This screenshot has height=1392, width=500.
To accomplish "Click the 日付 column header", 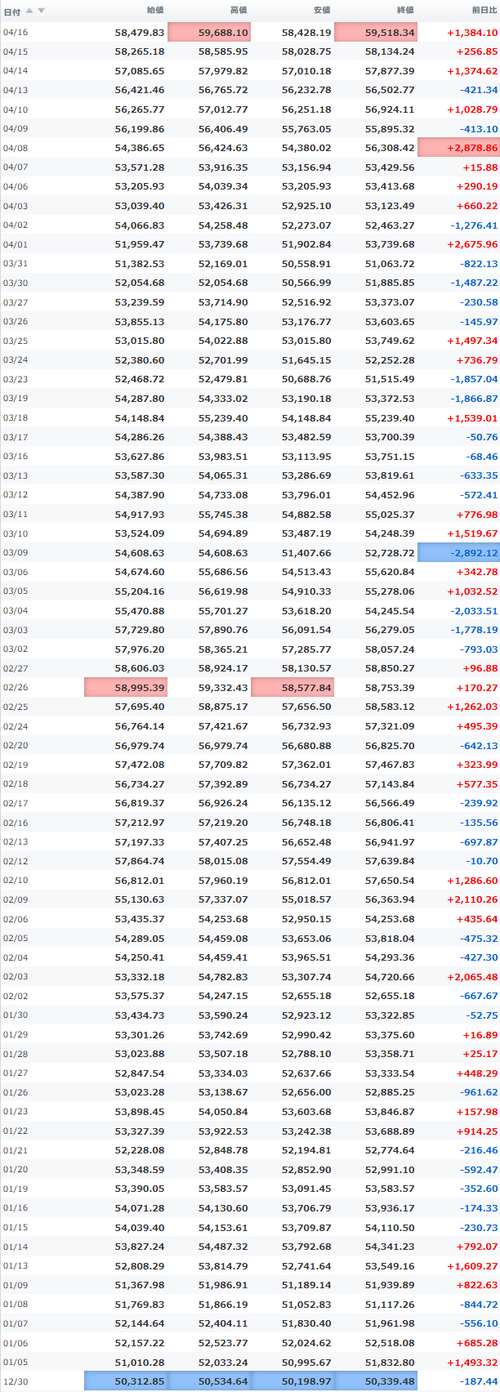I will click(12, 10).
